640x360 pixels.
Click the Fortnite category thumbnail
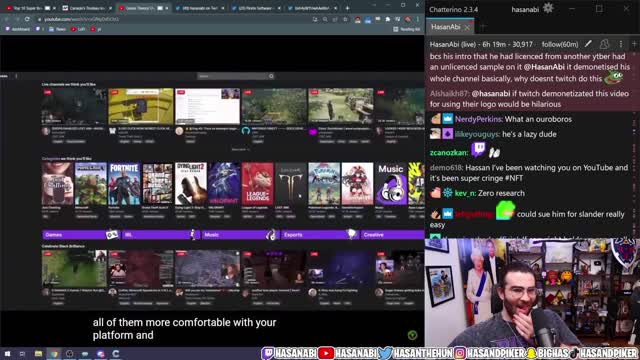pyautogui.click(x=124, y=183)
